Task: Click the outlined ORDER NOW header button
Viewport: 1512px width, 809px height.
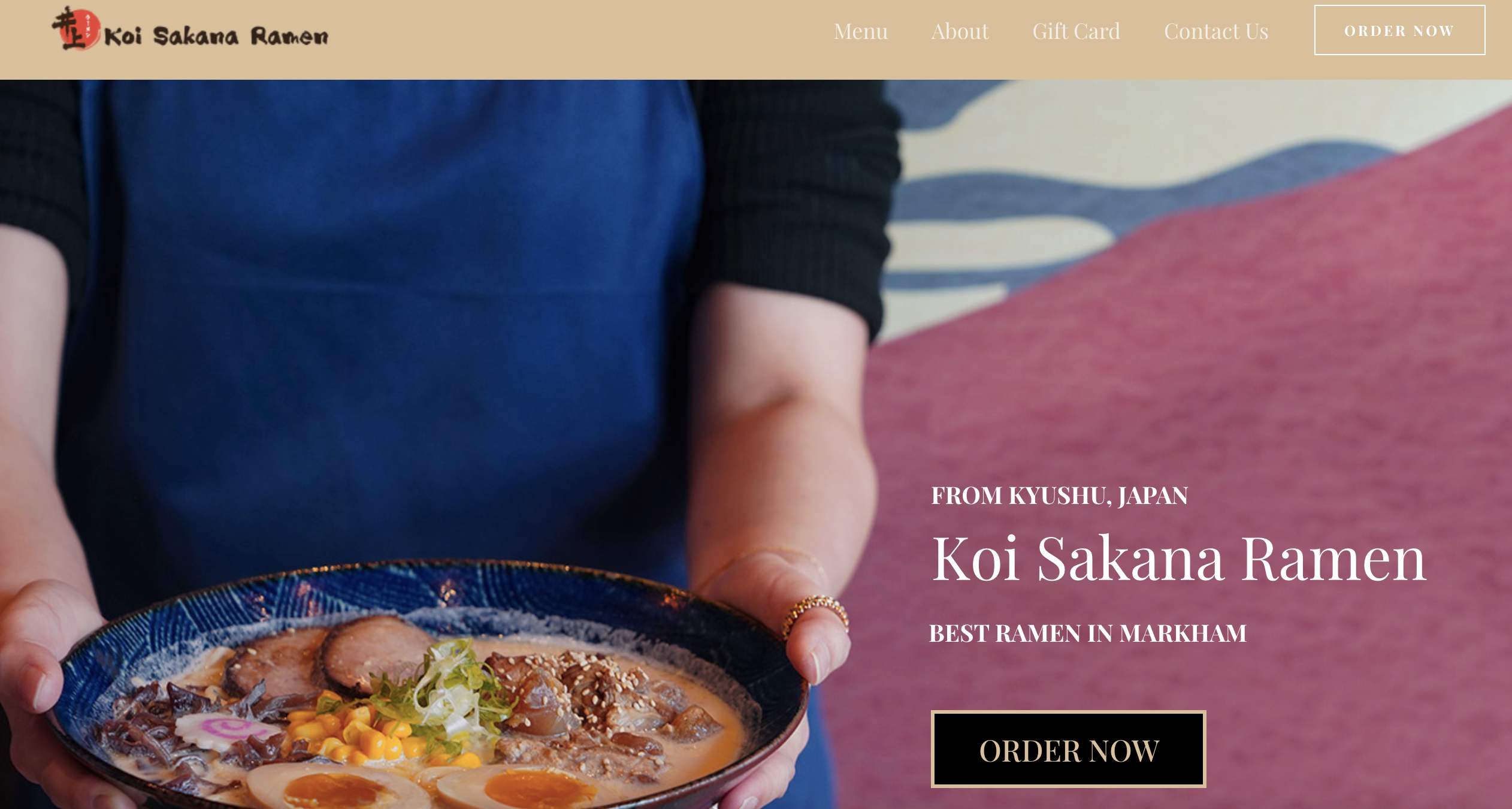Action: click(1399, 30)
